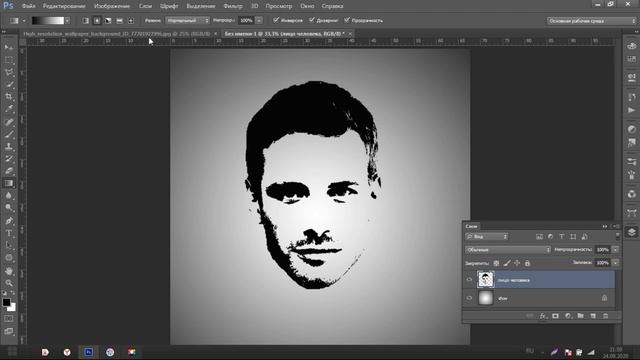Filter layers by adjustment icon

pyautogui.click(x=550, y=237)
